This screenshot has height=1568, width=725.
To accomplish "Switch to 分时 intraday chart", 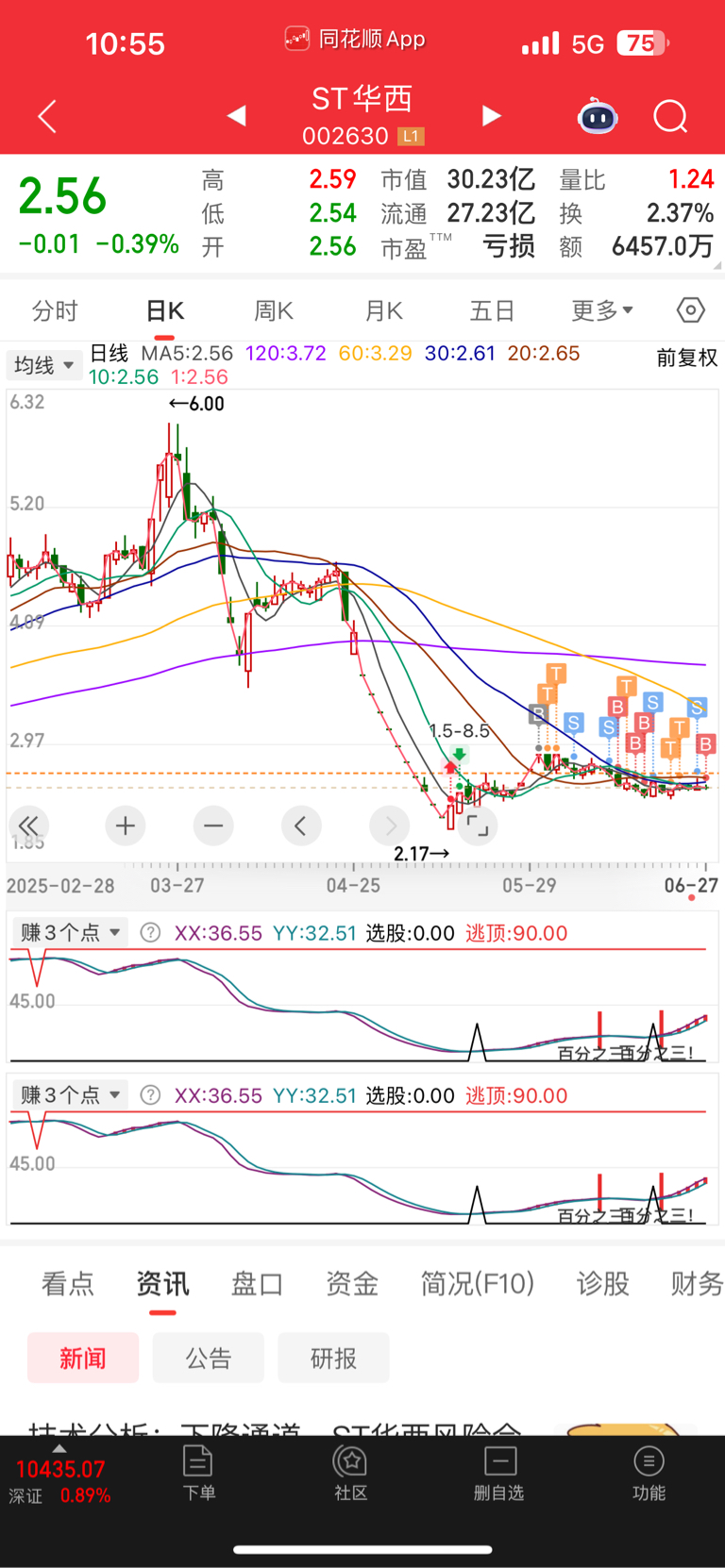I will (x=55, y=310).
